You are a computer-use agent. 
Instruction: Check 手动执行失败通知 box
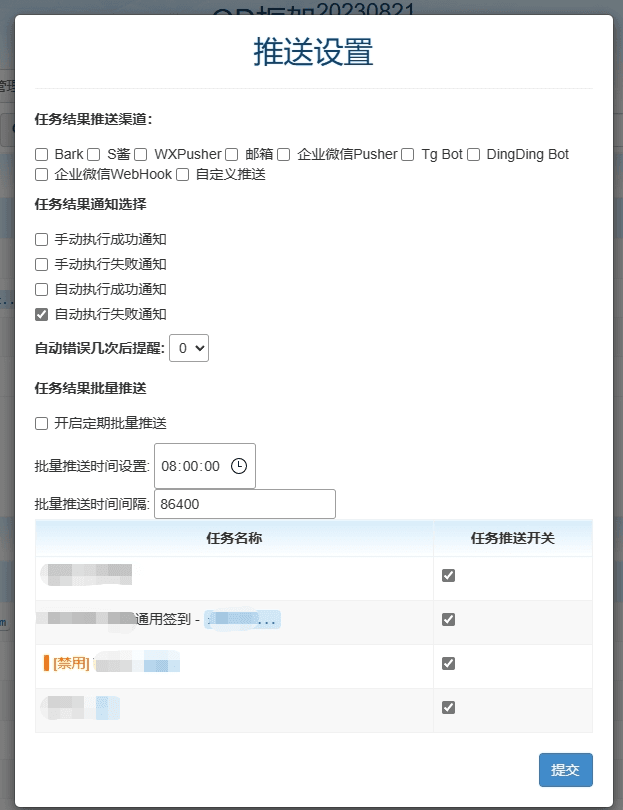click(41, 264)
